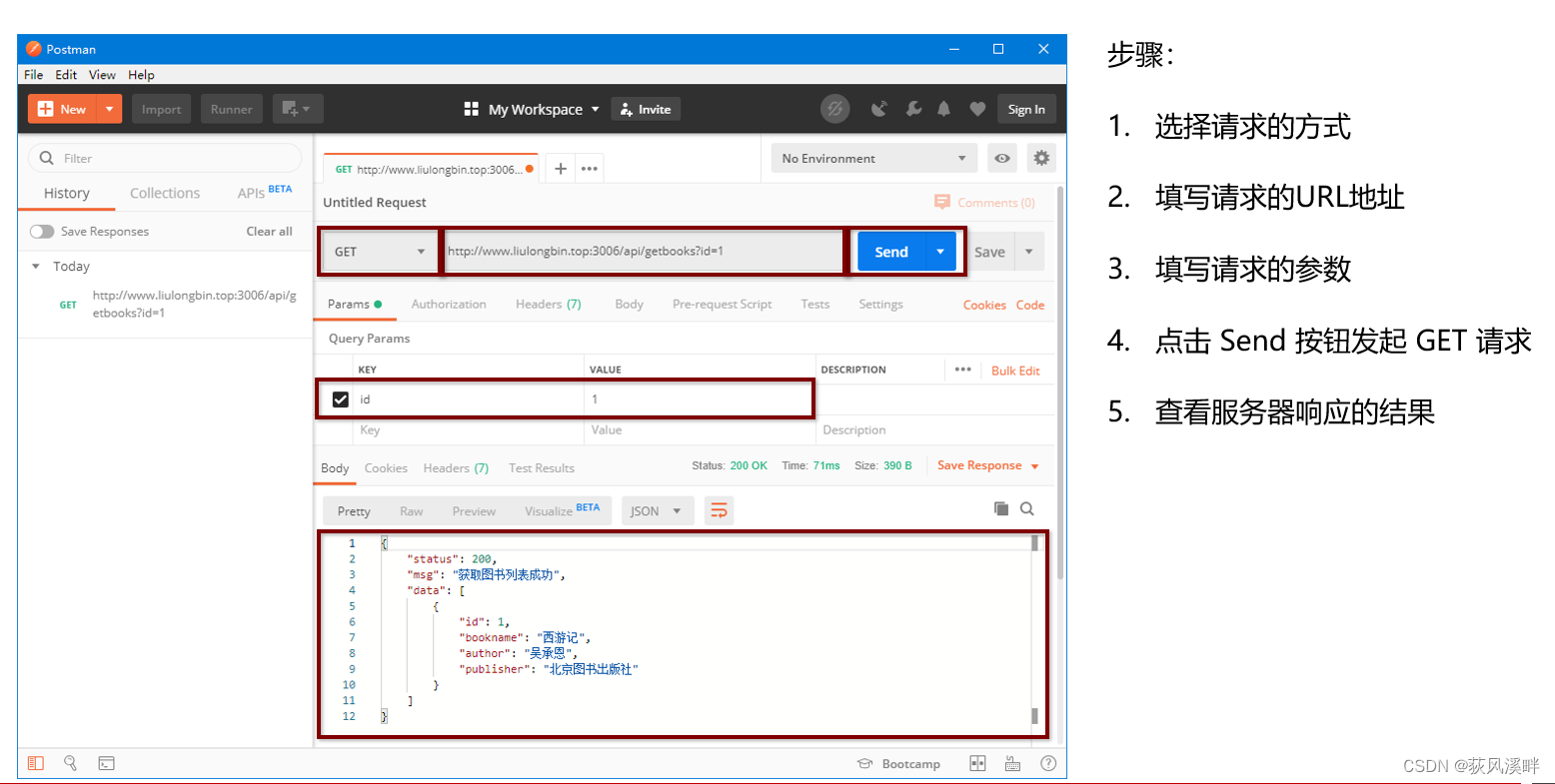The width and height of the screenshot is (1555, 784).
Task: Click the Send button
Action: [x=891, y=252]
